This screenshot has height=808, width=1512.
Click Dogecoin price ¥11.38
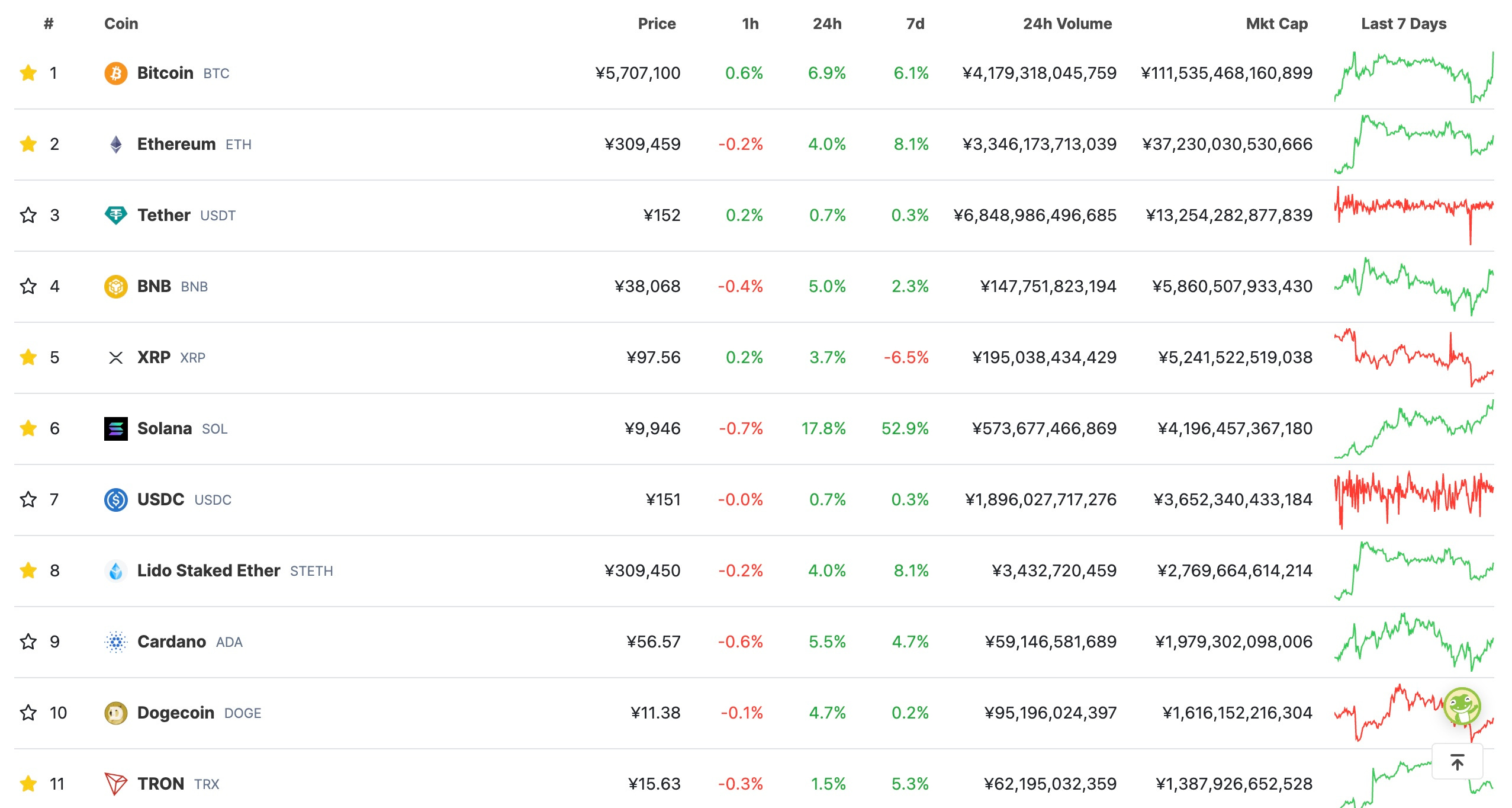pyautogui.click(x=655, y=713)
